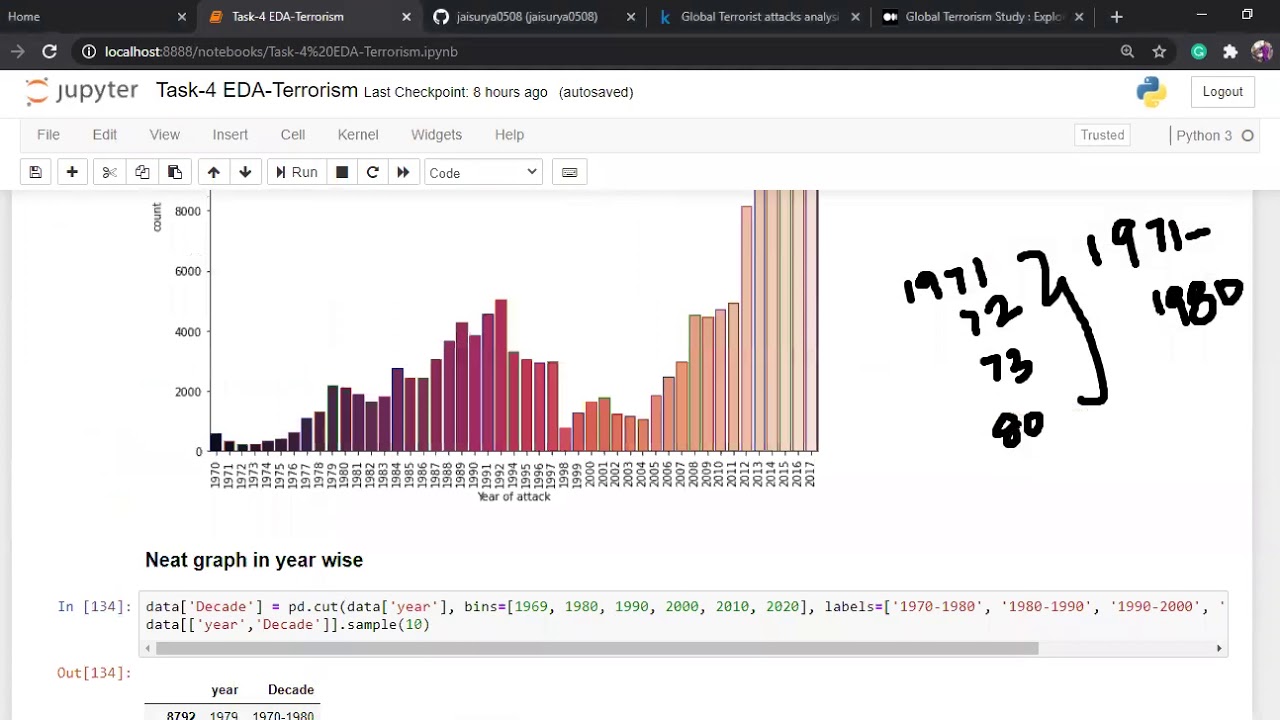Click the kernel idle circle indicator
Screen dimensions: 1280x720
(x=1247, y=135)
